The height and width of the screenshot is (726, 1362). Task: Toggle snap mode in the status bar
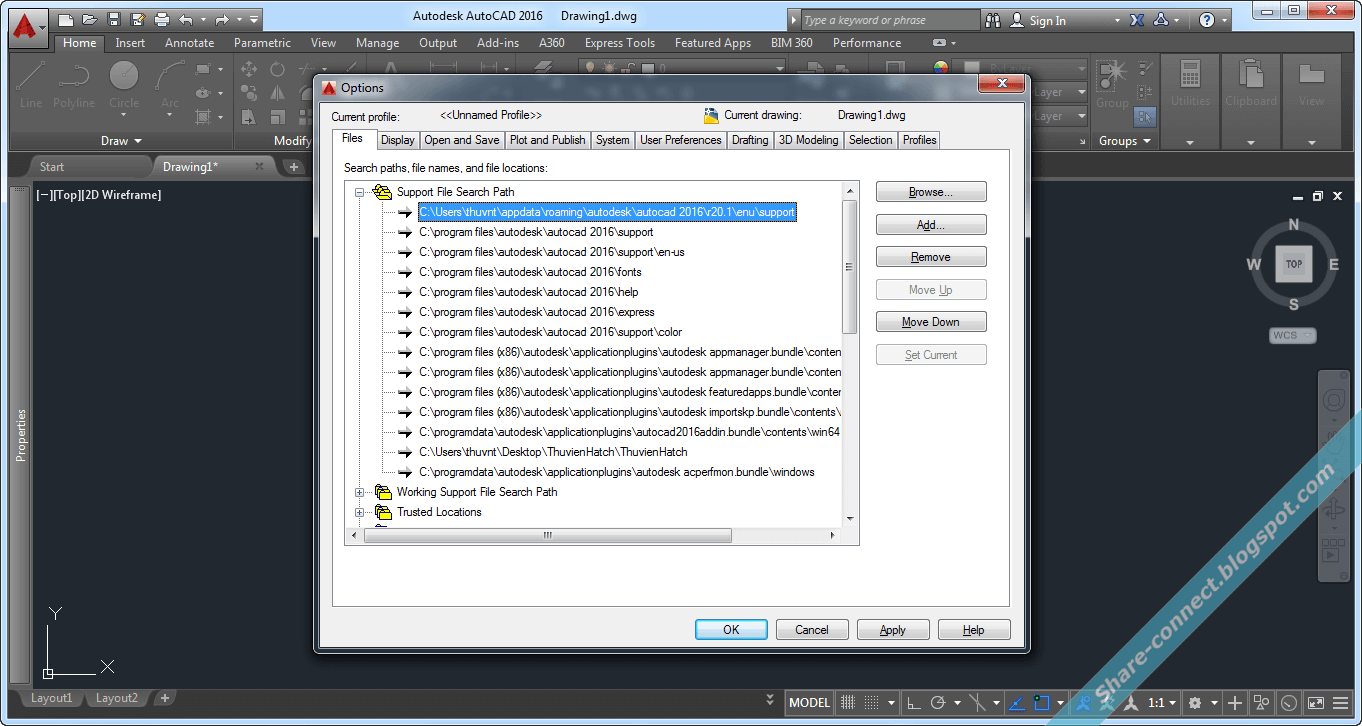(x=872, y=702)
